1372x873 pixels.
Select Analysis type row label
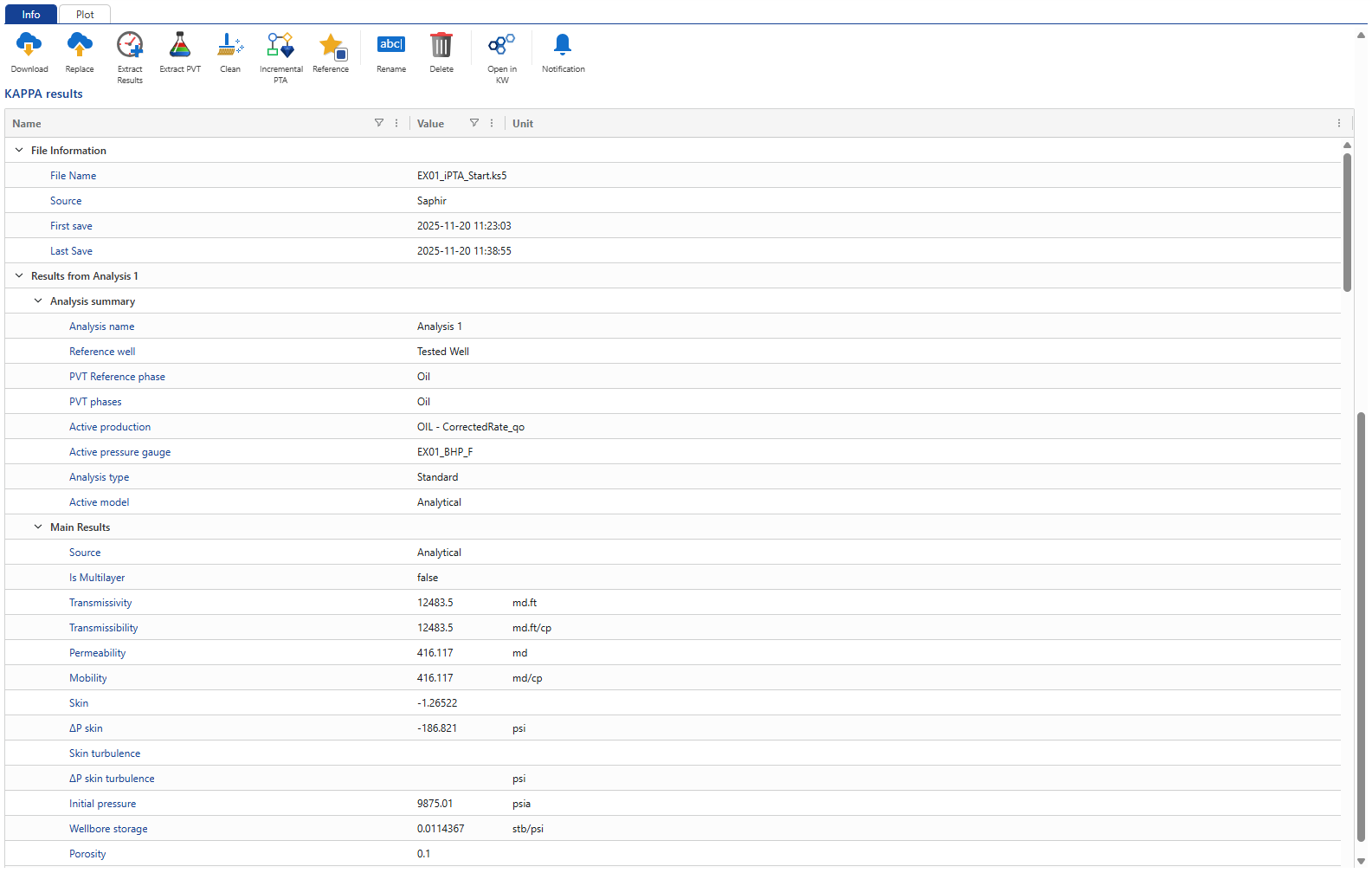(100, 477)
